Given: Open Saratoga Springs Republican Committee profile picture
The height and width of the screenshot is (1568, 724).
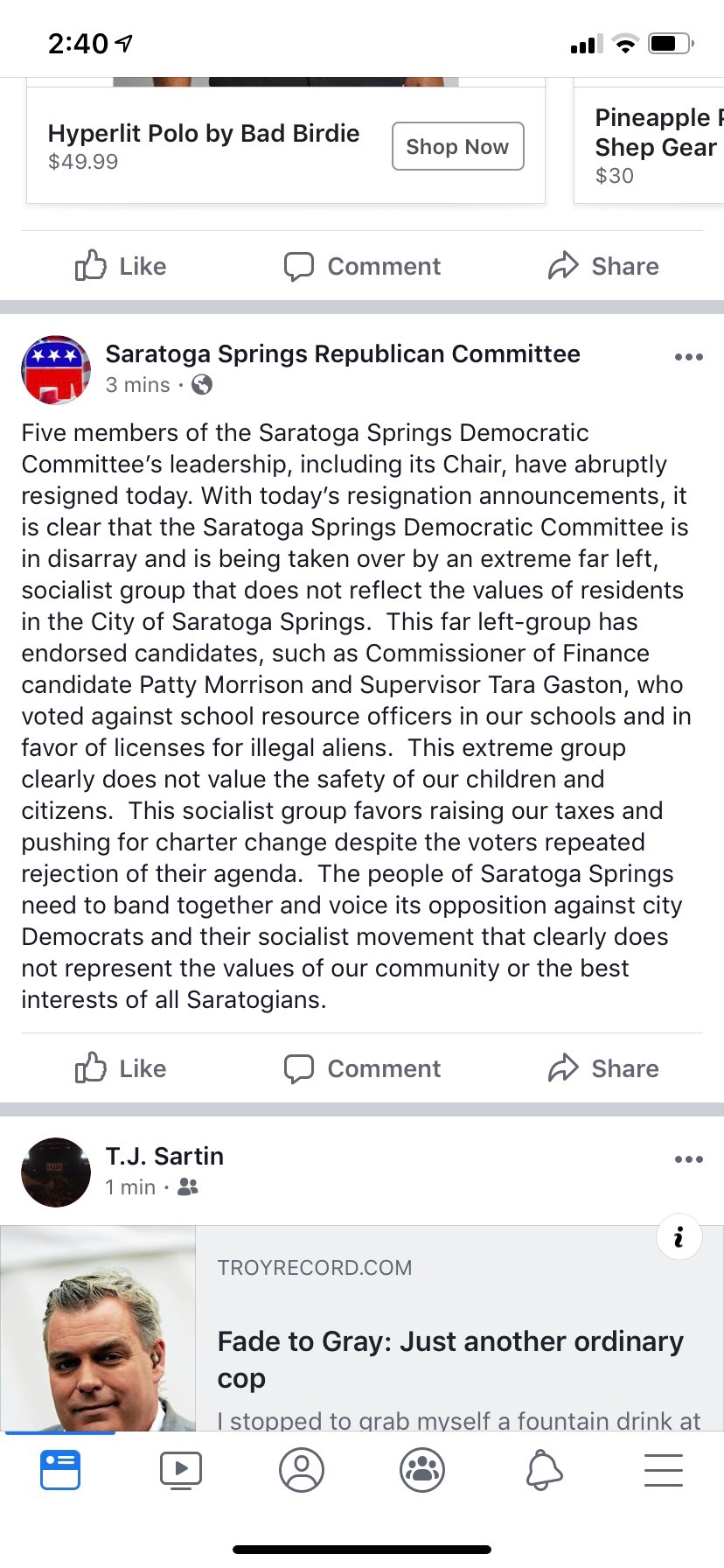Looking at the screenshot, I should tap(56, 369).
